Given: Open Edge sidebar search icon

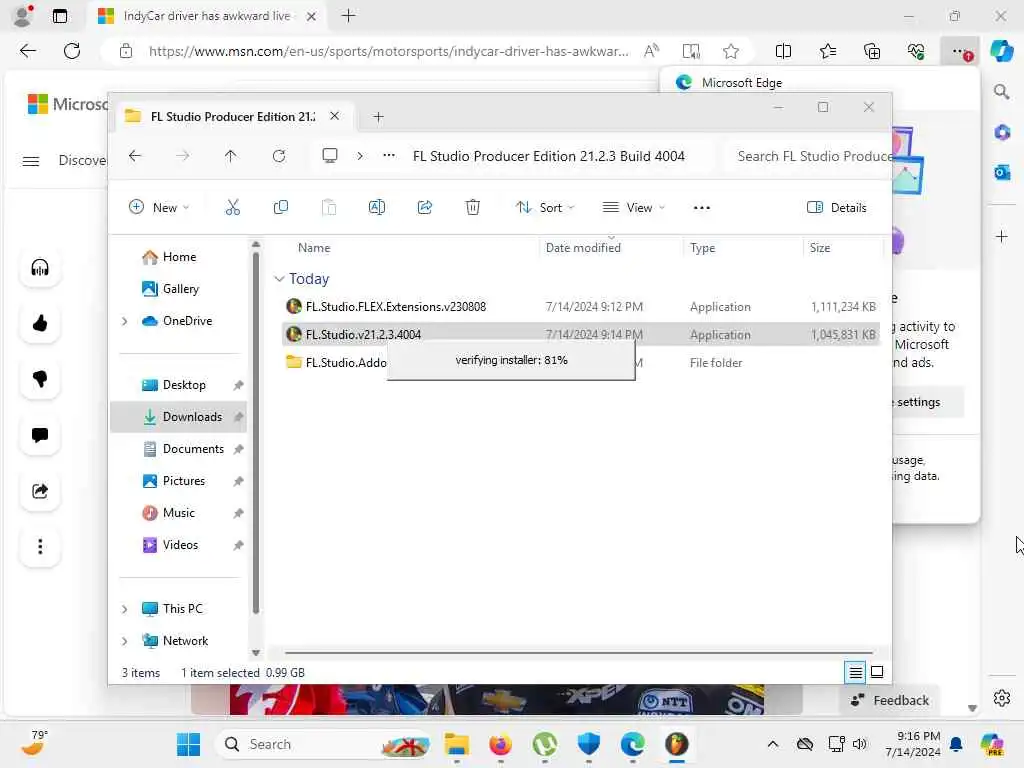Looking at the screenshot, I should pyautogui.click(x=1001, y=92).
